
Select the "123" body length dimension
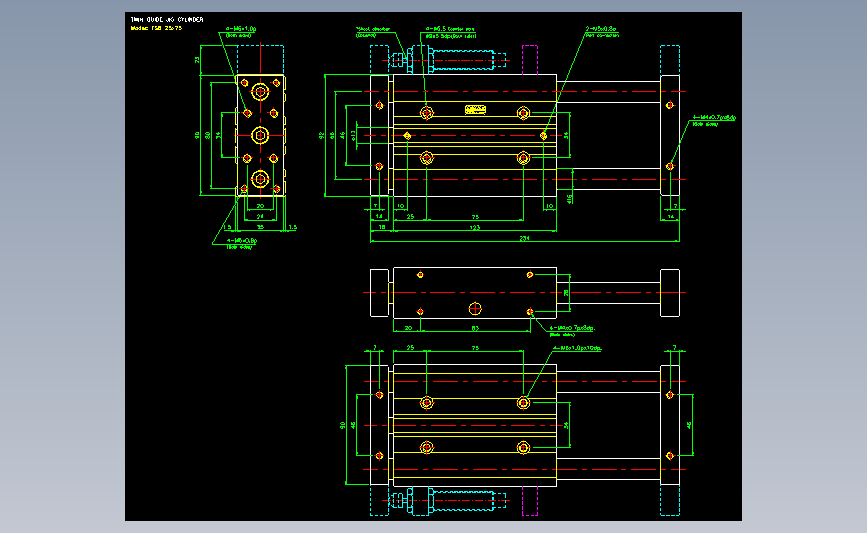[x=475, y=227]
